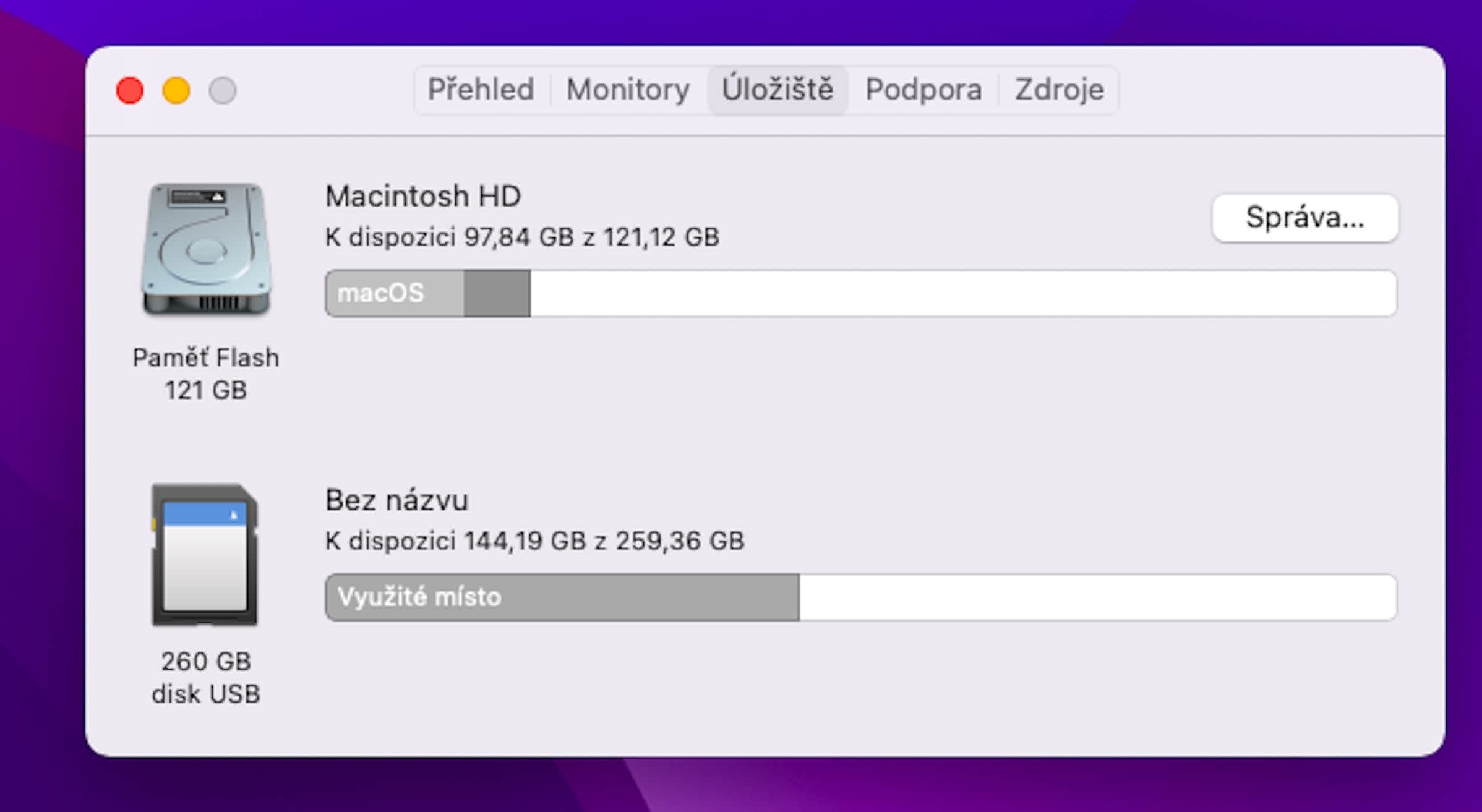Click the Macintosh HD volume name
1482x812 pixels.
pos(423,197)
